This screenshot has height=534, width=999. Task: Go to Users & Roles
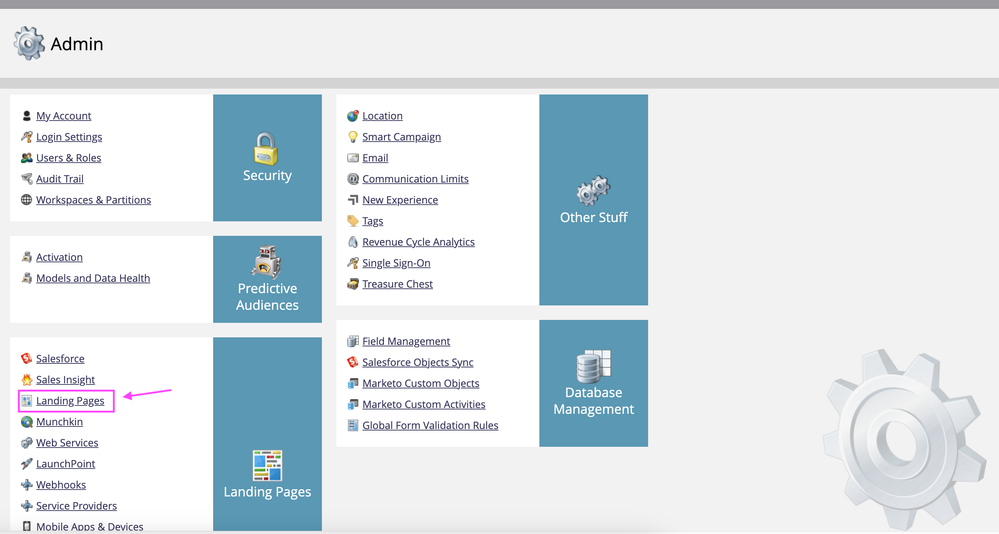coord(68,158)
